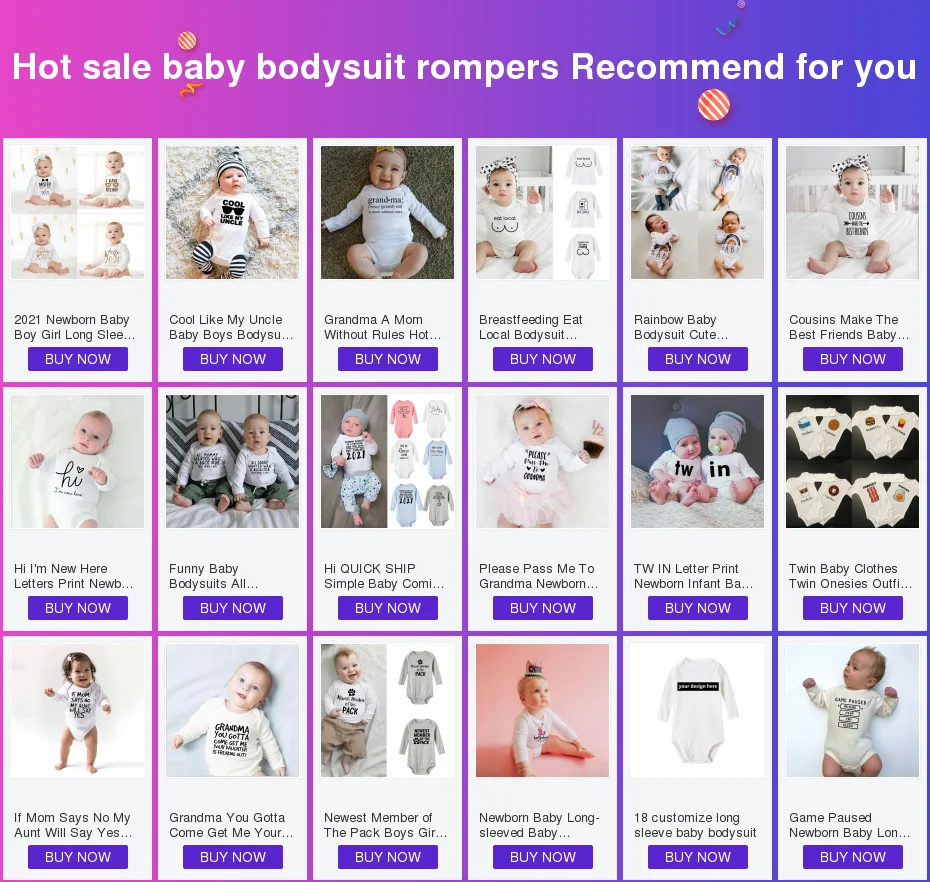The width and height of the screenshot is (930, 882).
Task: Buy the Cousins Make The Best Friends item
Action: (853, 359)
